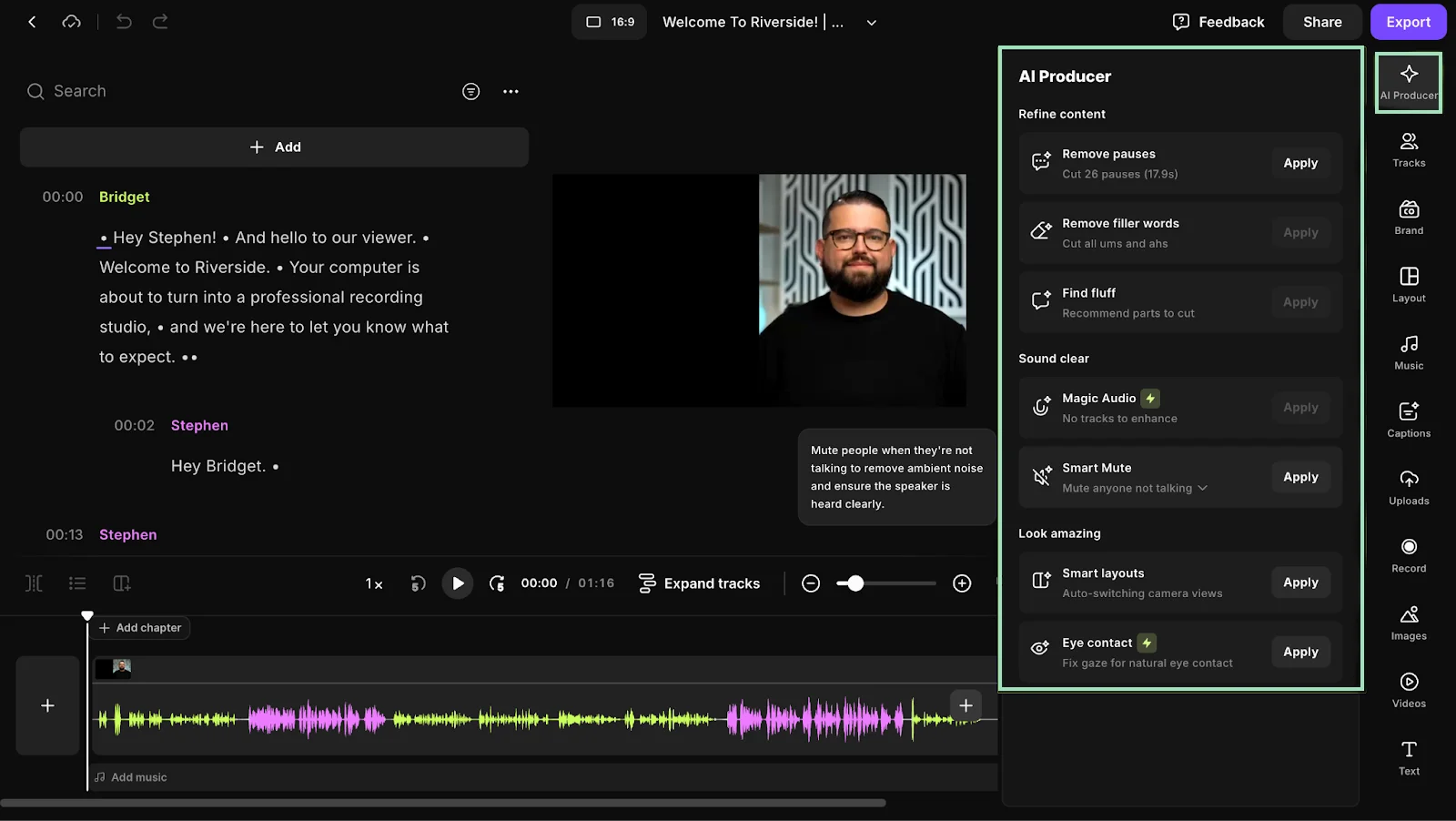Viewport: 1456px width, 821px height.
Task: Open the Text panel
Action: (1408, 755)
